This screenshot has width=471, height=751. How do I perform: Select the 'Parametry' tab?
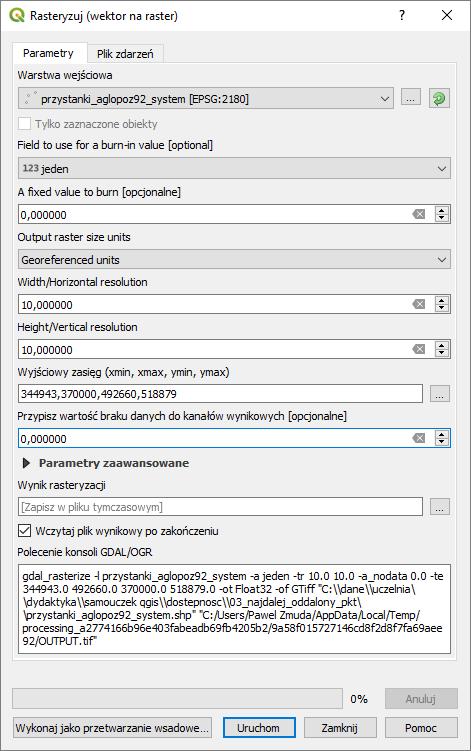48,53
